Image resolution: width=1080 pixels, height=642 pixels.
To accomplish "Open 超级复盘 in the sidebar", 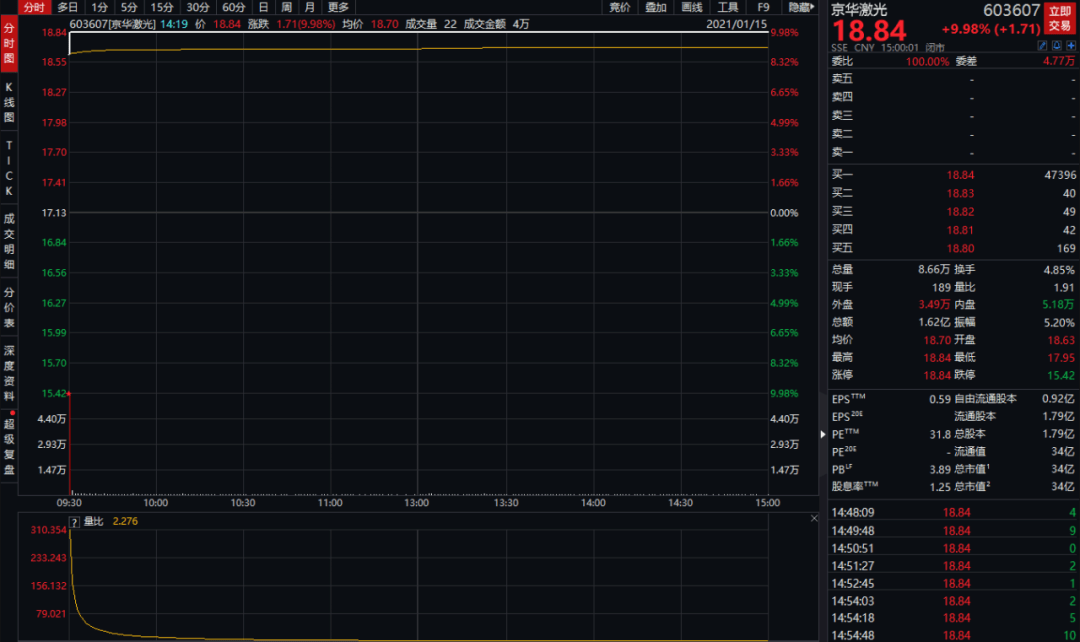I will tap(9, 446).
